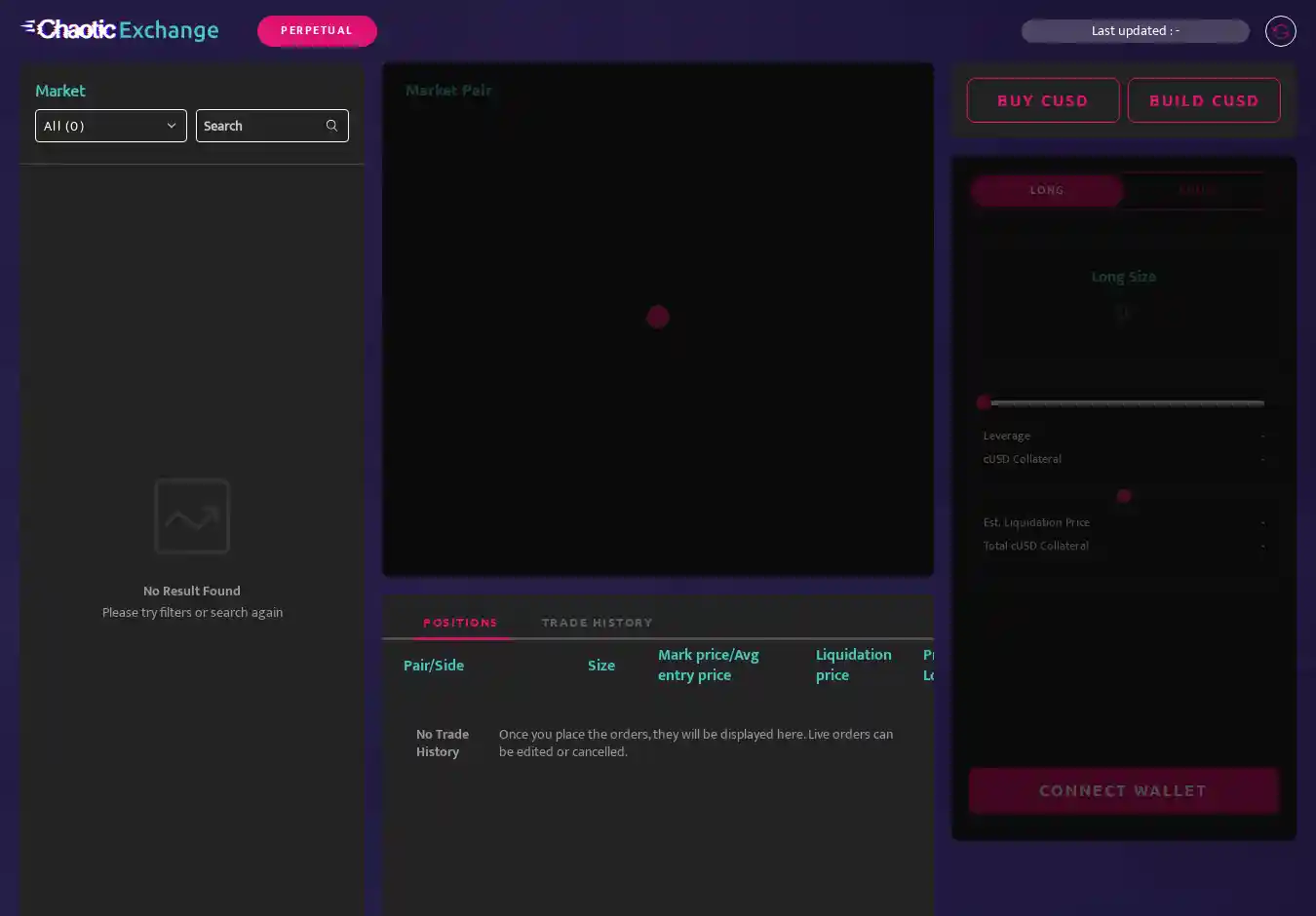Screen dimensions: 1316x916
Task: Click the round refresh icon at top right
Action: tap(1280, 31)
